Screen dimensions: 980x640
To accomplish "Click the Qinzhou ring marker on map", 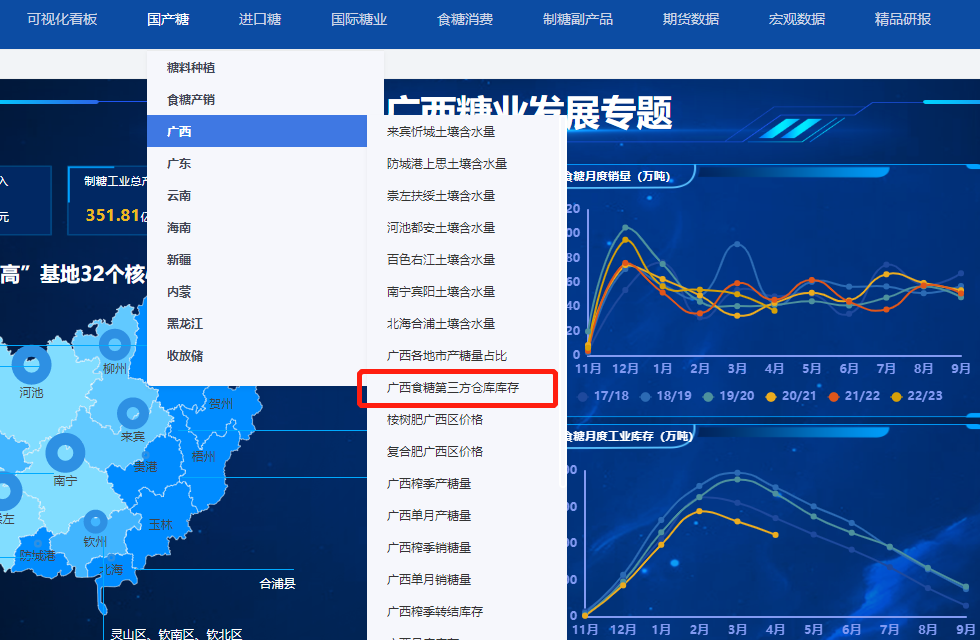I will (x=95, y=521).
